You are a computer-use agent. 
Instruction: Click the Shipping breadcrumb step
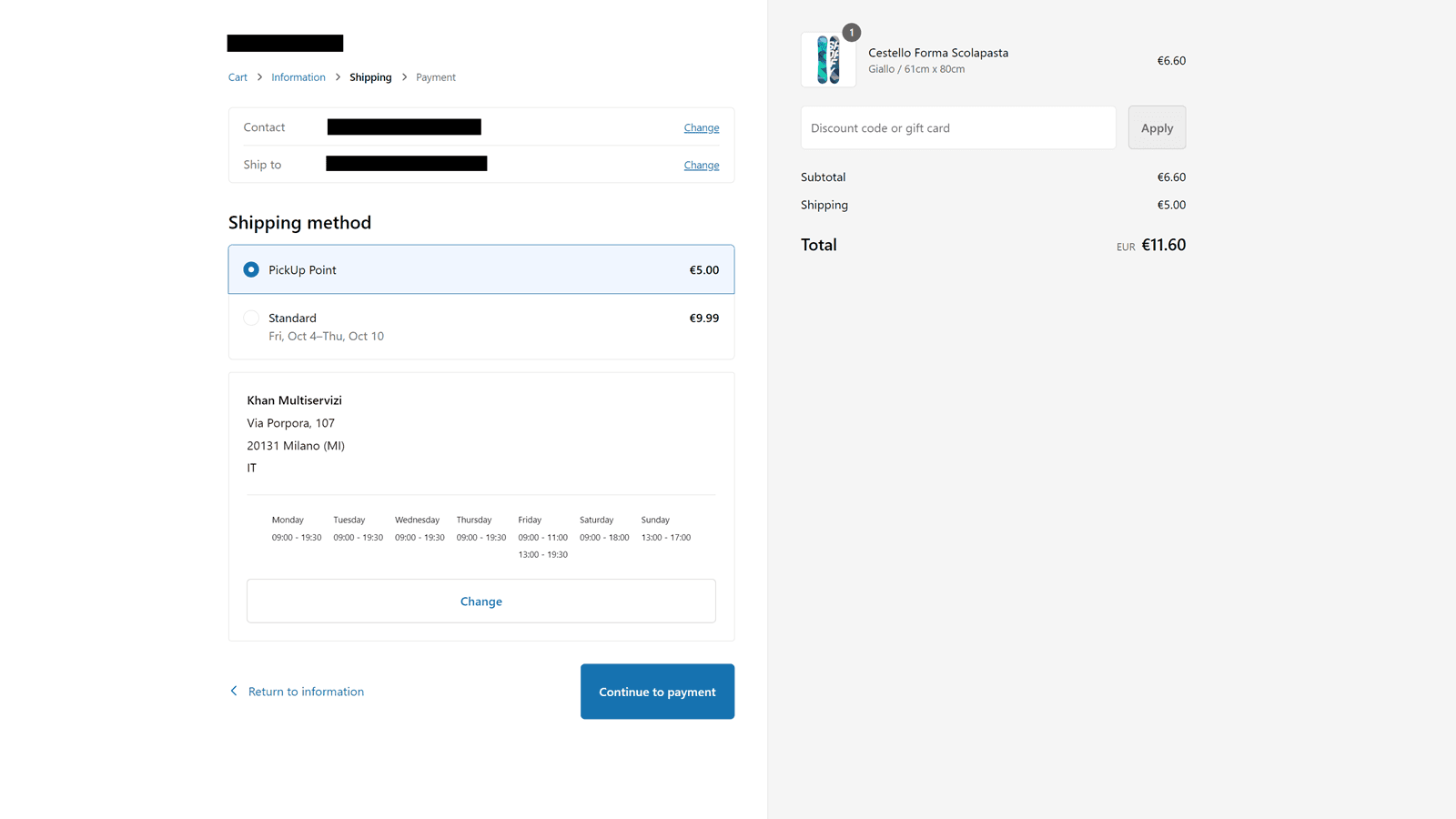370,77
